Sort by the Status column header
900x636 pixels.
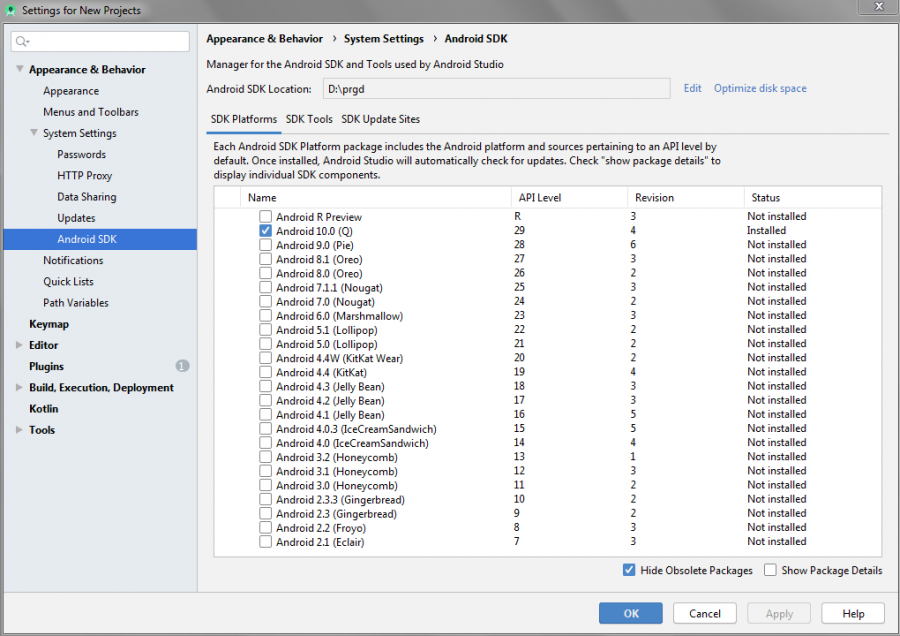[813, 197]
